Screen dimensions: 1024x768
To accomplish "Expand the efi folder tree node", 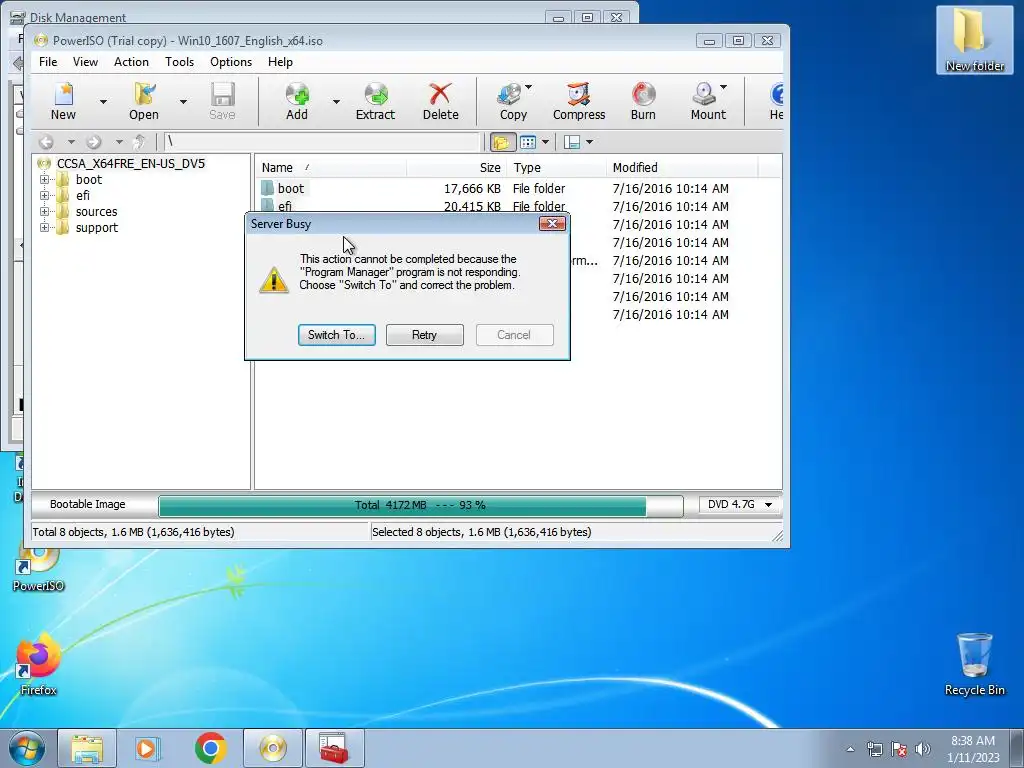I will pos(44,195).
